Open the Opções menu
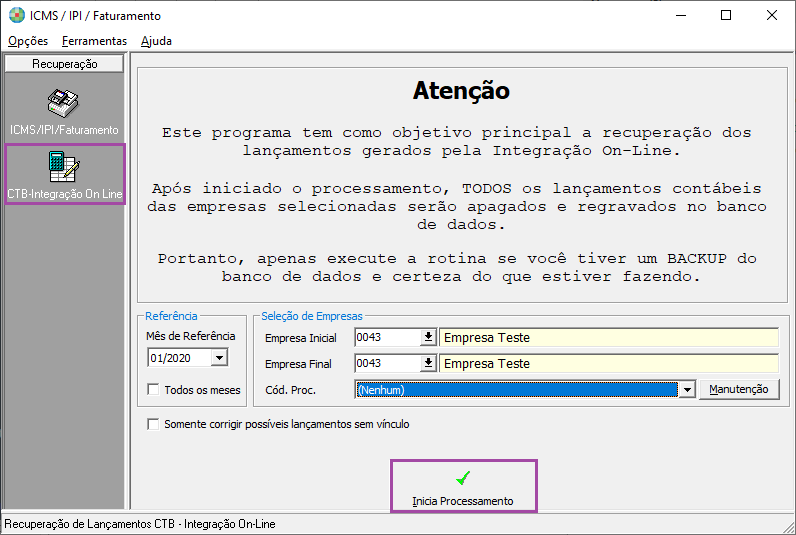This screenshot has width=796, height=535. tap(28, 41)
